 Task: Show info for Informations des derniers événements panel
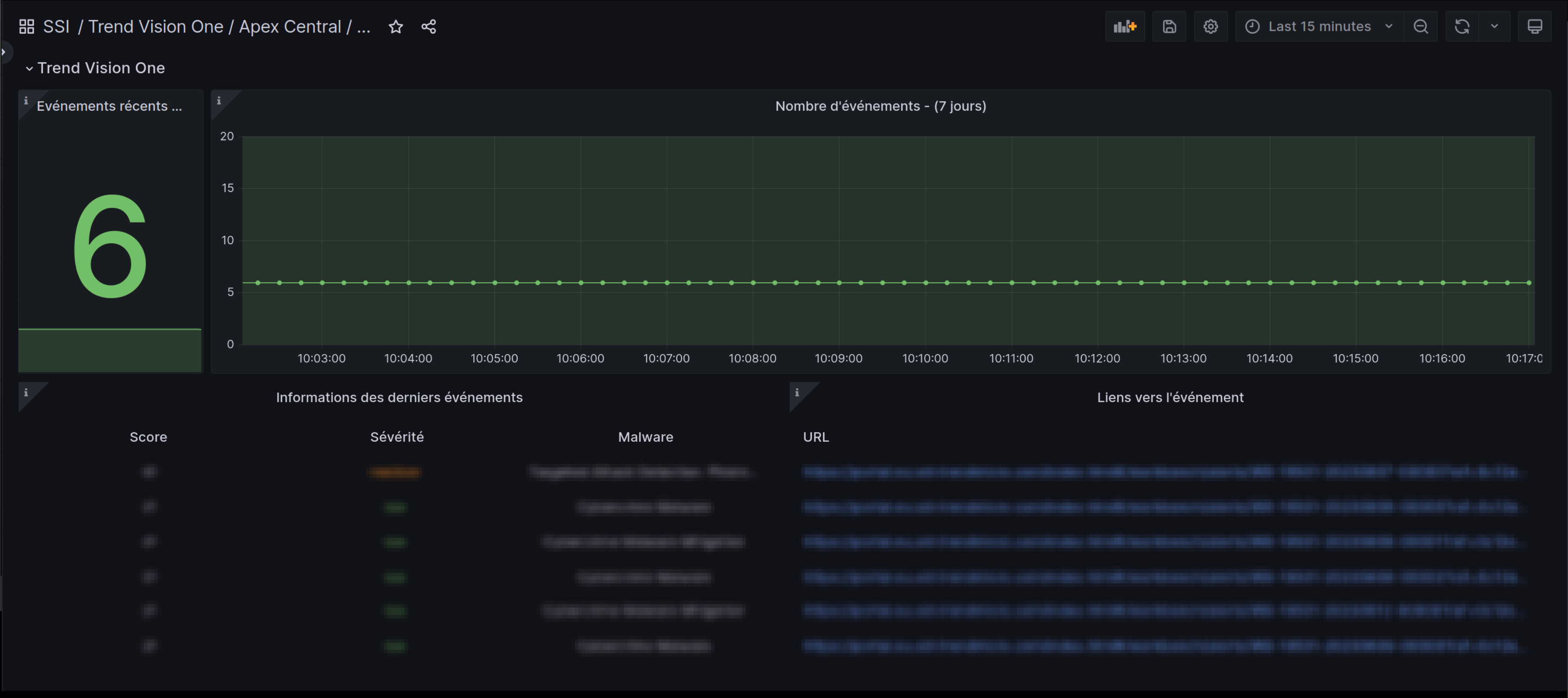coord(26,393)
